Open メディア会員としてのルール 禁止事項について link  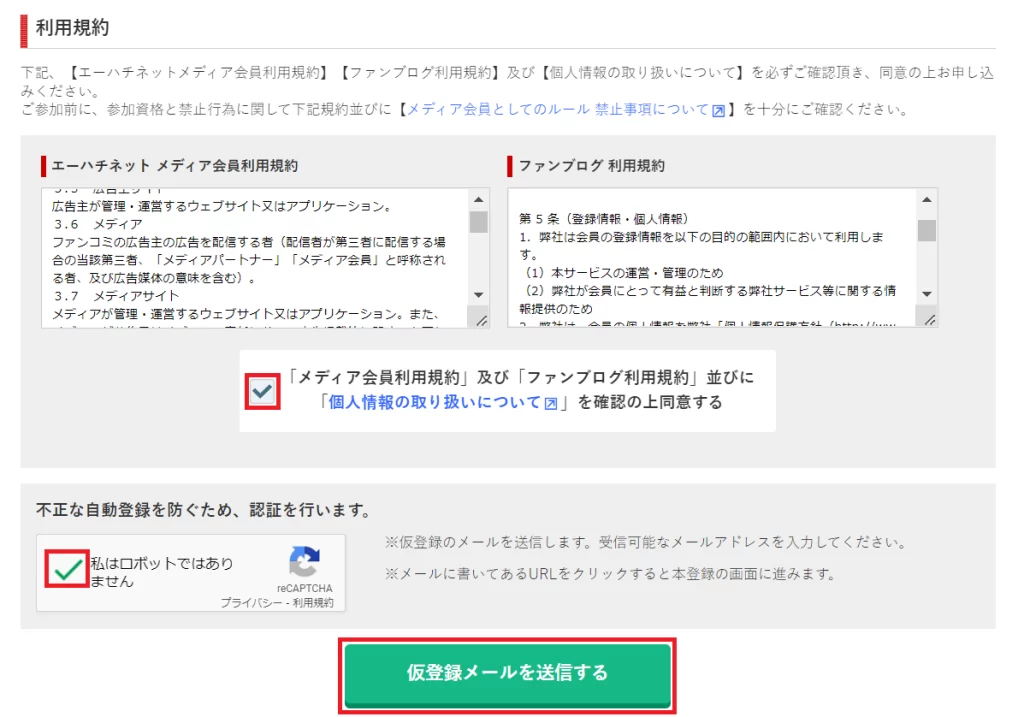(x=558, y=110)
